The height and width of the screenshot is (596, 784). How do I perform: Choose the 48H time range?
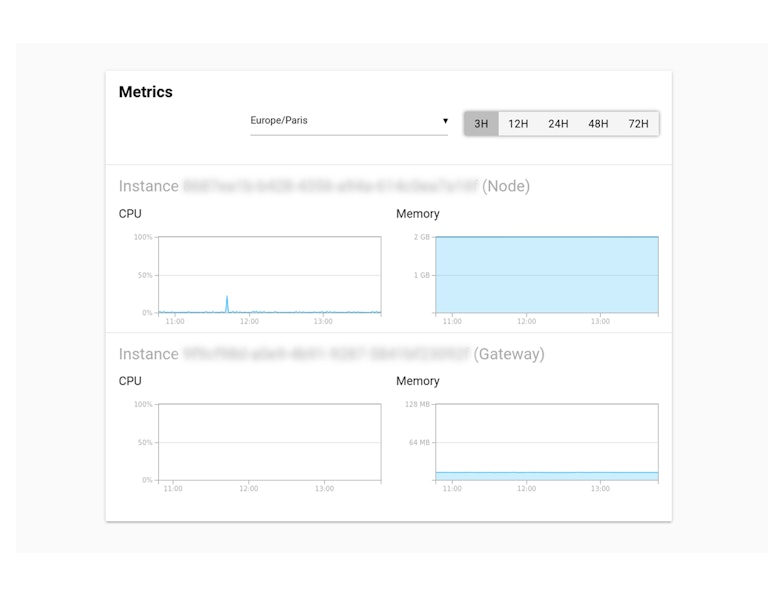[598, 124]
